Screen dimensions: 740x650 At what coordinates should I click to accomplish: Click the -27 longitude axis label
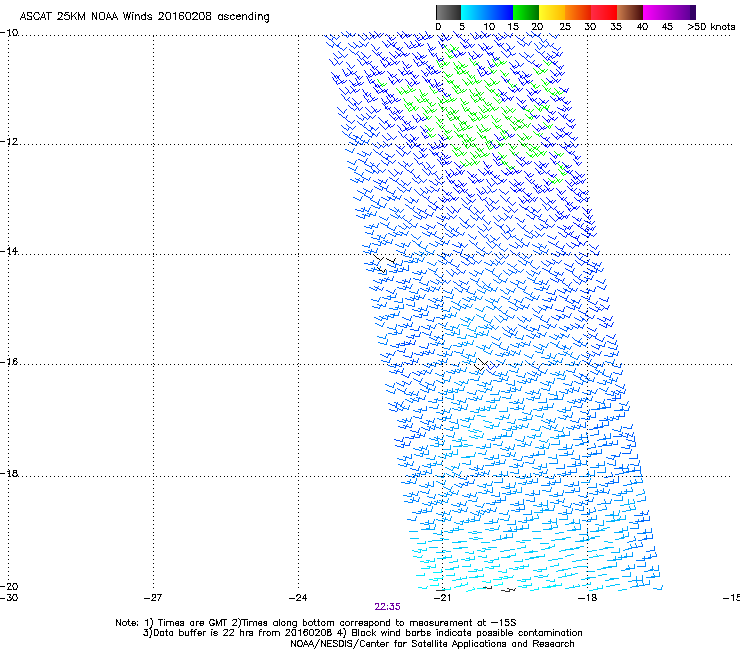coord(153,598)
